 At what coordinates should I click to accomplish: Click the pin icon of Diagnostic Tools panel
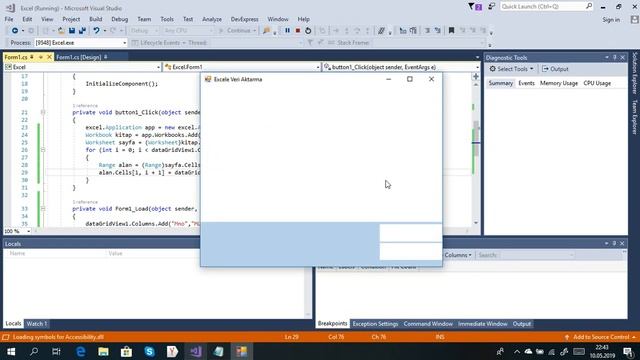615,58
